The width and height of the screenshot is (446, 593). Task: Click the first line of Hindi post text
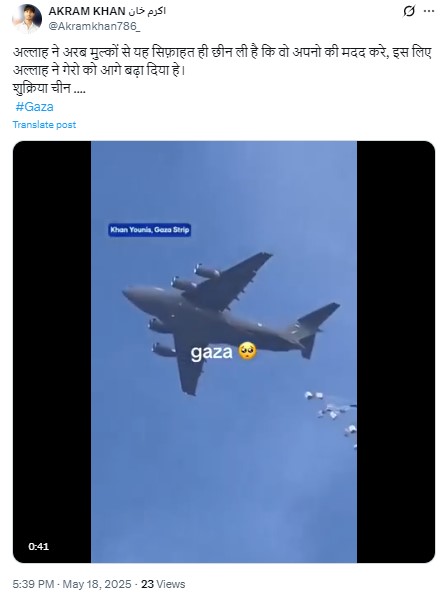(x=222, y=53)
